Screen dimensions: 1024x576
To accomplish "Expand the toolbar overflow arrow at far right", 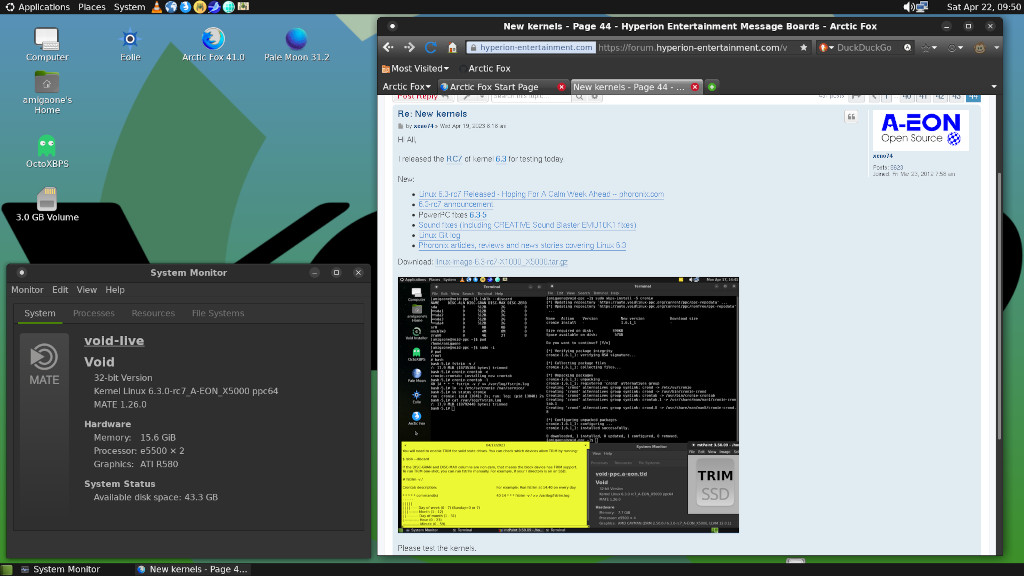I will 997,48.
